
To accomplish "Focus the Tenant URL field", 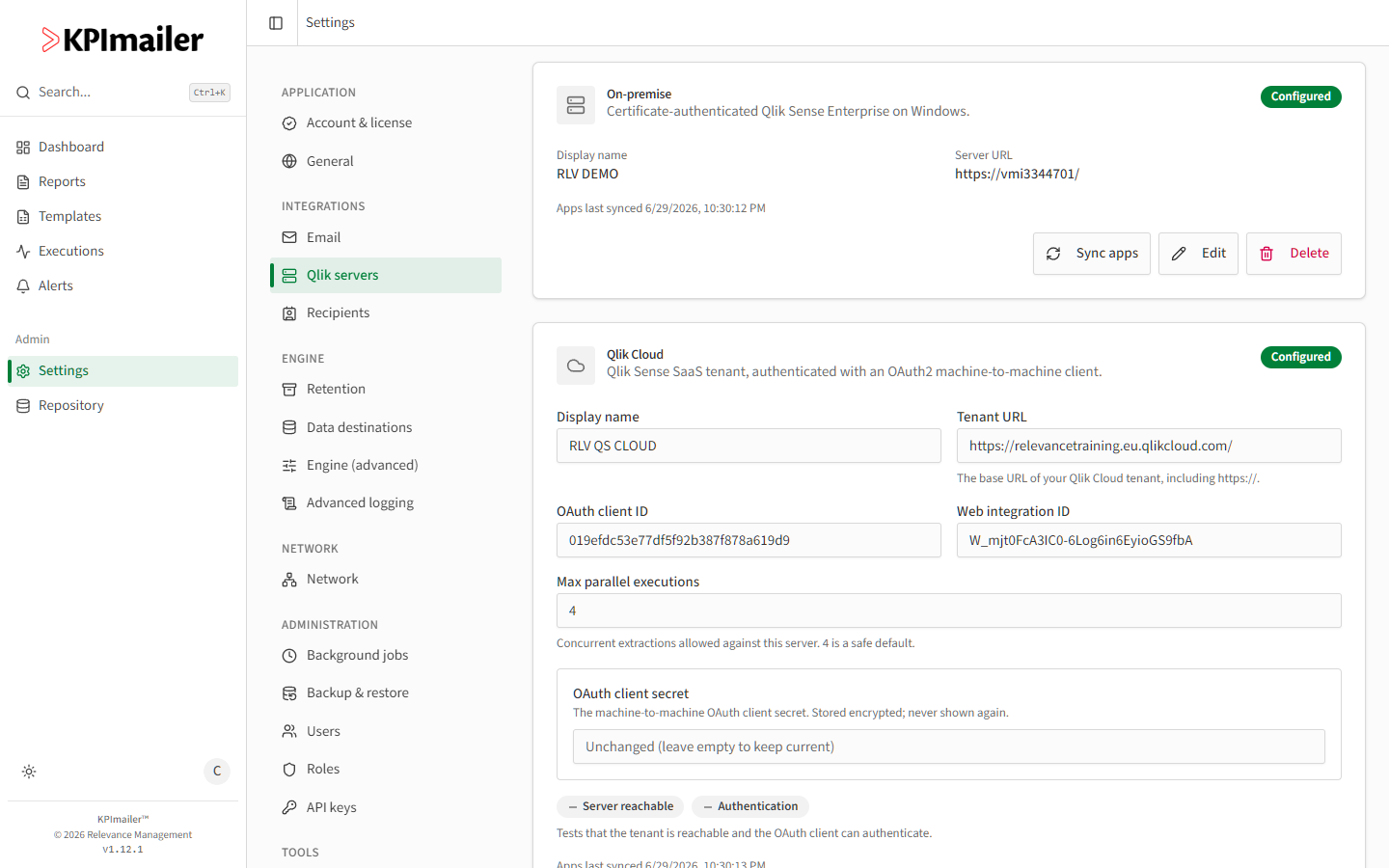I will 1149,446.
